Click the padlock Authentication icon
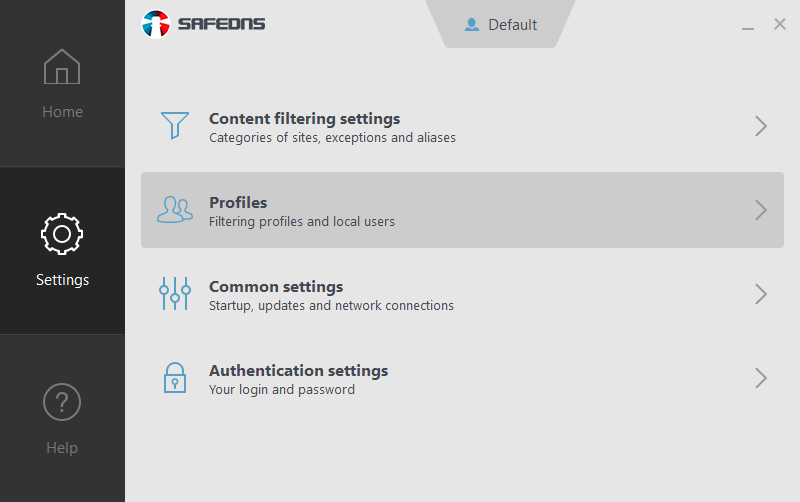 click(x=175, y=378)
